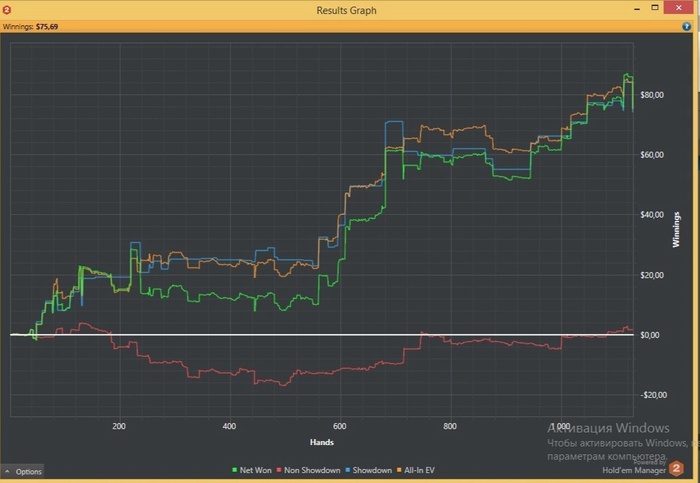Click the red Non Showdown legend swatch
The width and height of the screenshot is (700, 483).
279,470
